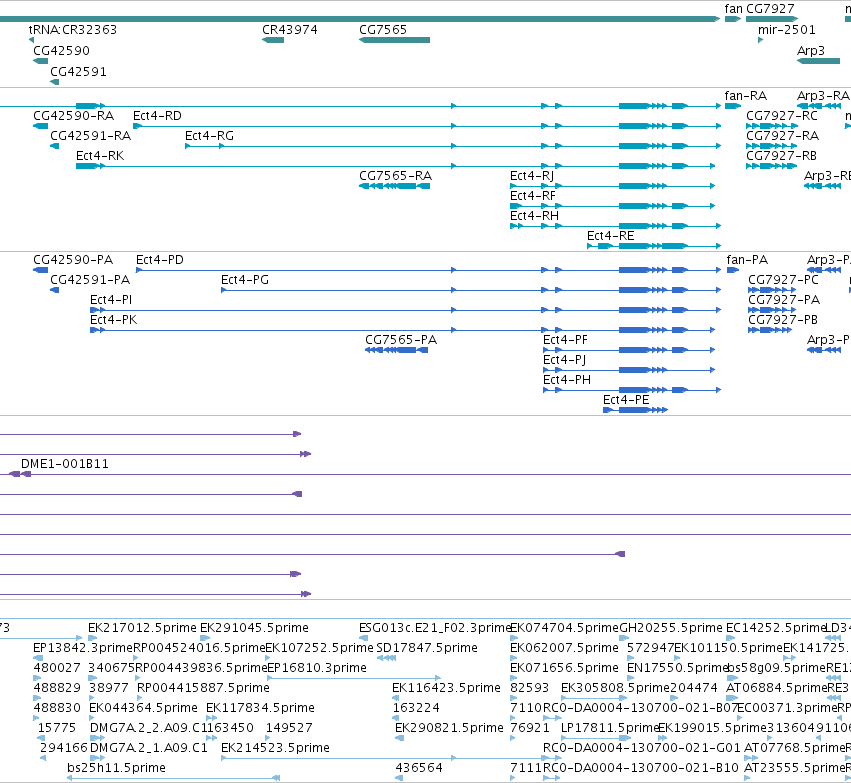The image size is (851, 783).
Task: Select the EK071656.5prime EST label
Action: pos(564,668)
